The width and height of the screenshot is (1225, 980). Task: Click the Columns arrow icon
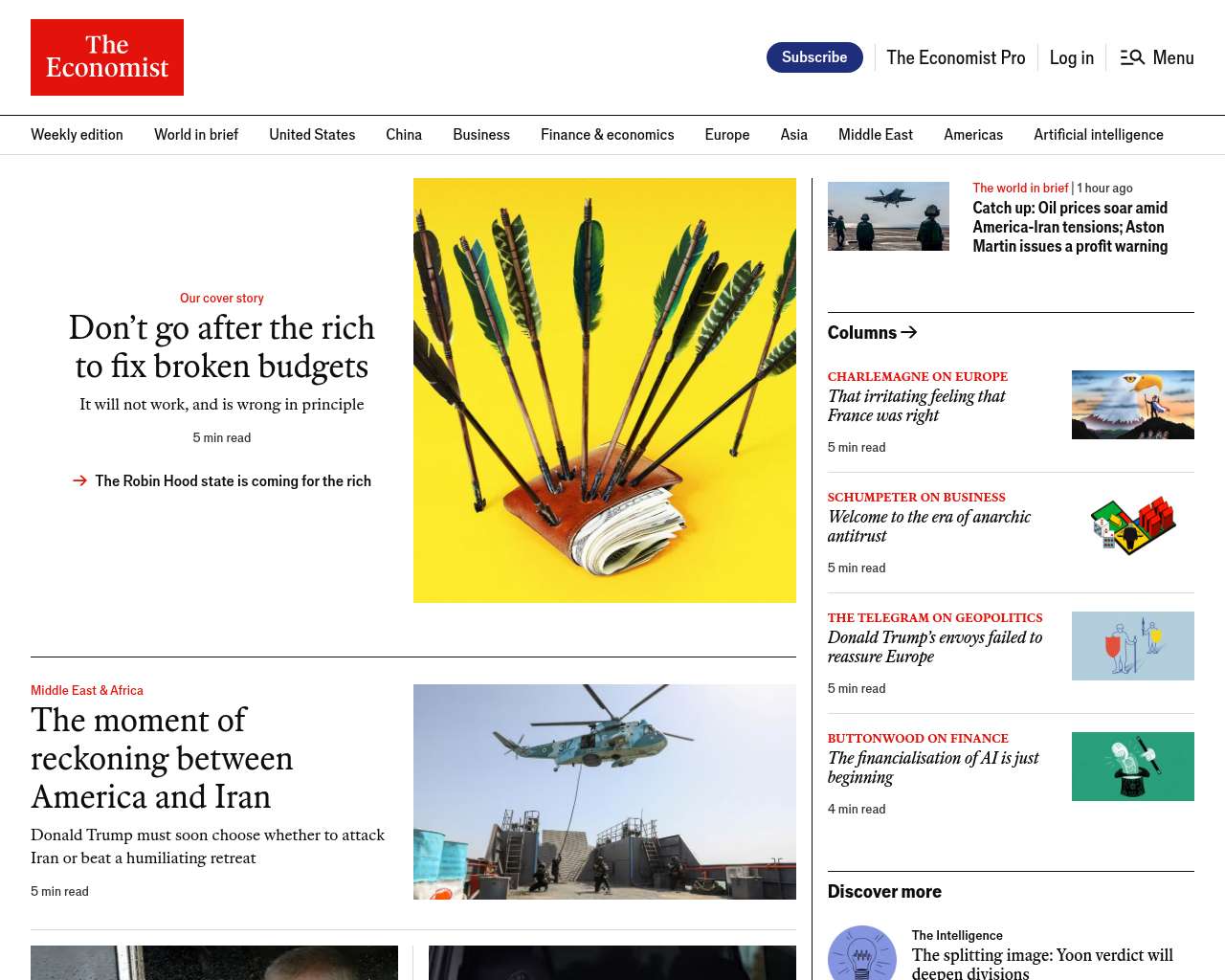909,332
